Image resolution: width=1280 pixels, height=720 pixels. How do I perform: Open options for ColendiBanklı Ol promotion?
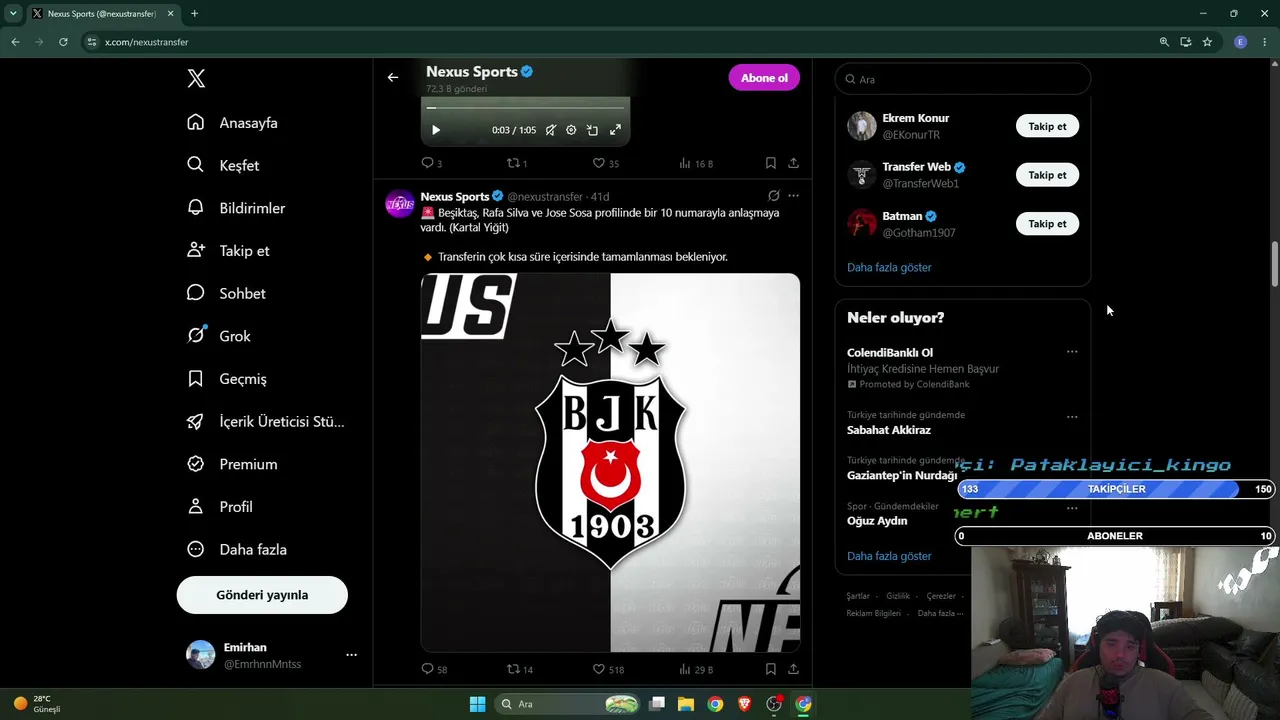(1072, 352)
